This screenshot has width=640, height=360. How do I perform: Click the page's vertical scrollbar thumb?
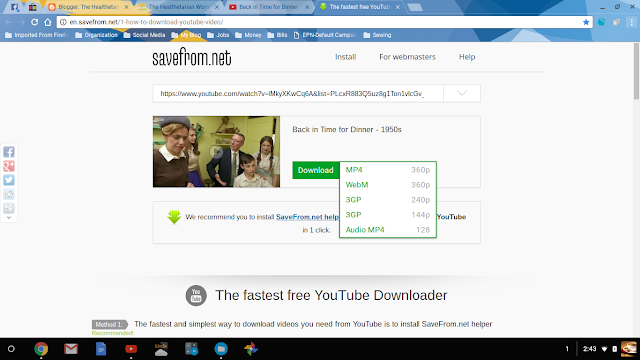pyautogui.click(x=636, y=70)
